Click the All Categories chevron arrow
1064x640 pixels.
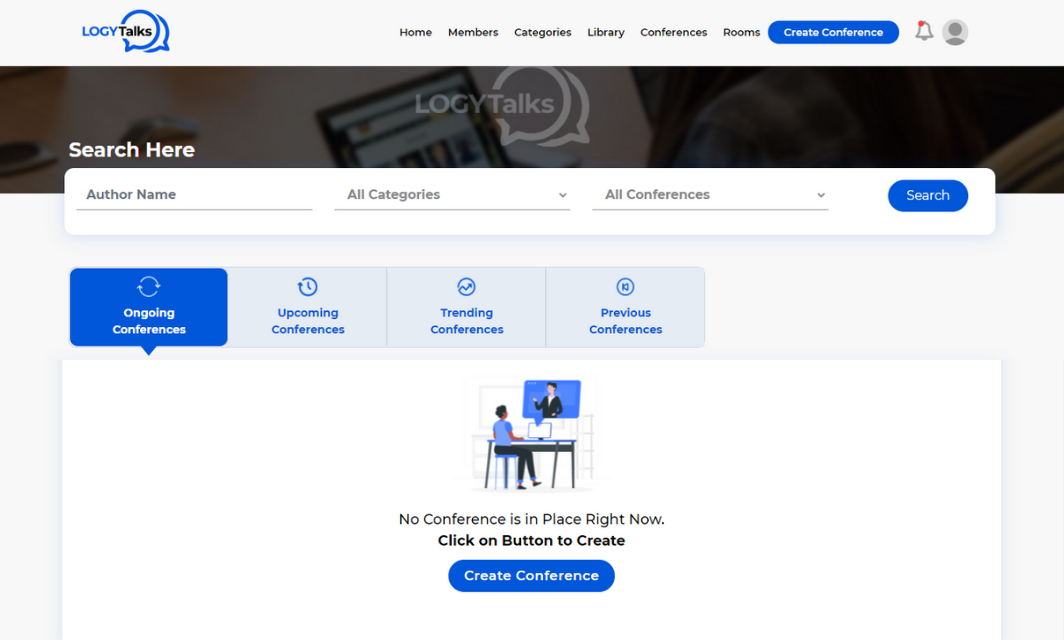[563, 195]
